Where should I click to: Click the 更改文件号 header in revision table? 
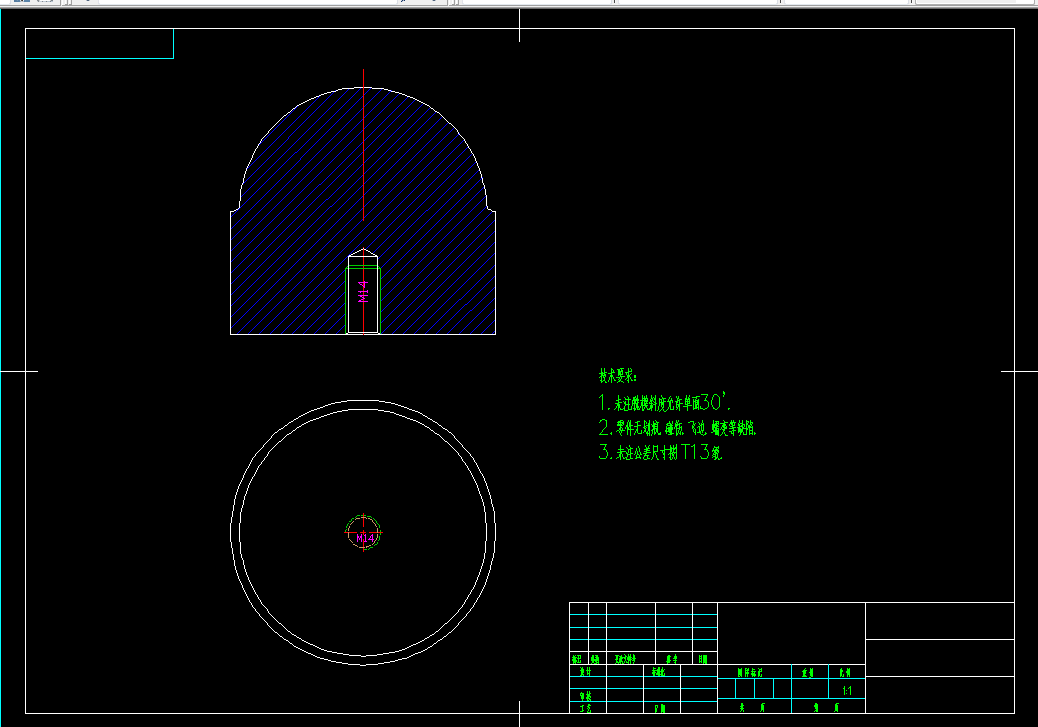click(625, 659)
